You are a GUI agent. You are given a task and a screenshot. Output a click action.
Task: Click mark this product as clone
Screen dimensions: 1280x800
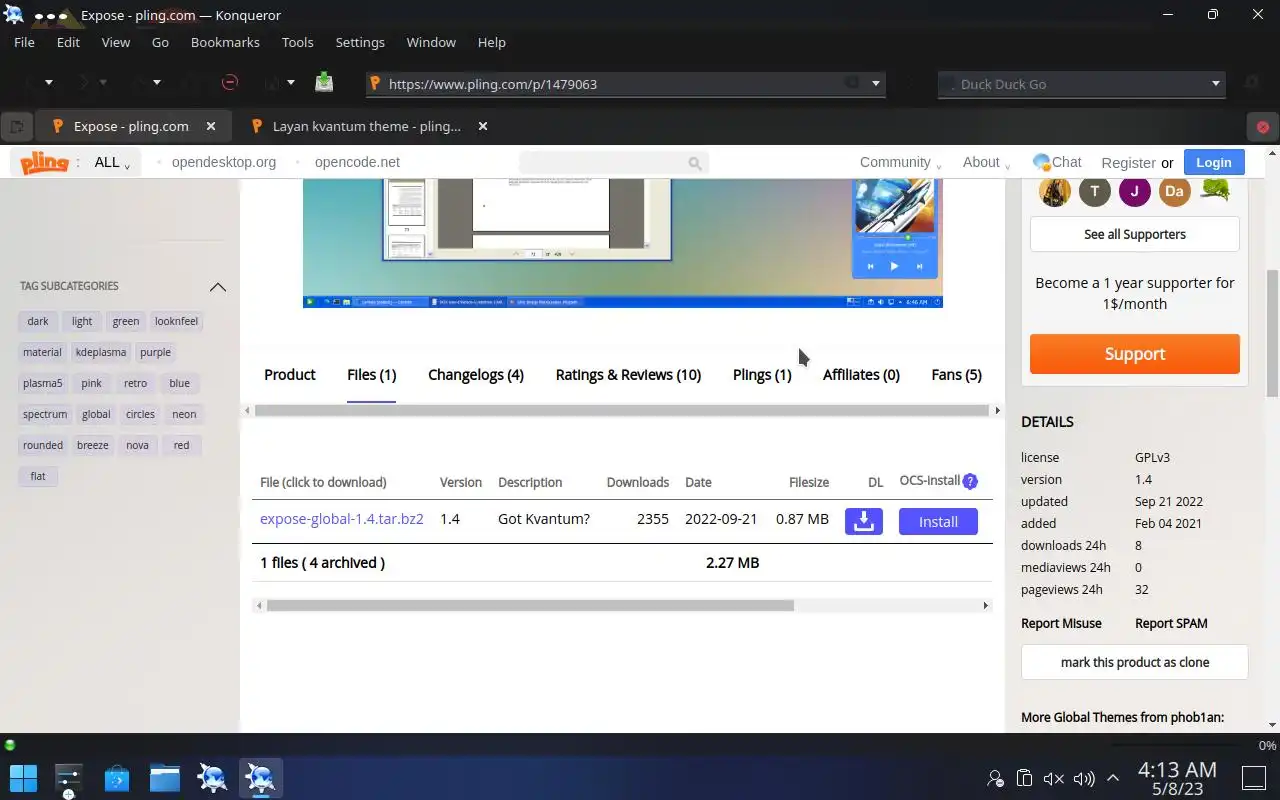(x=1135, y=662)
